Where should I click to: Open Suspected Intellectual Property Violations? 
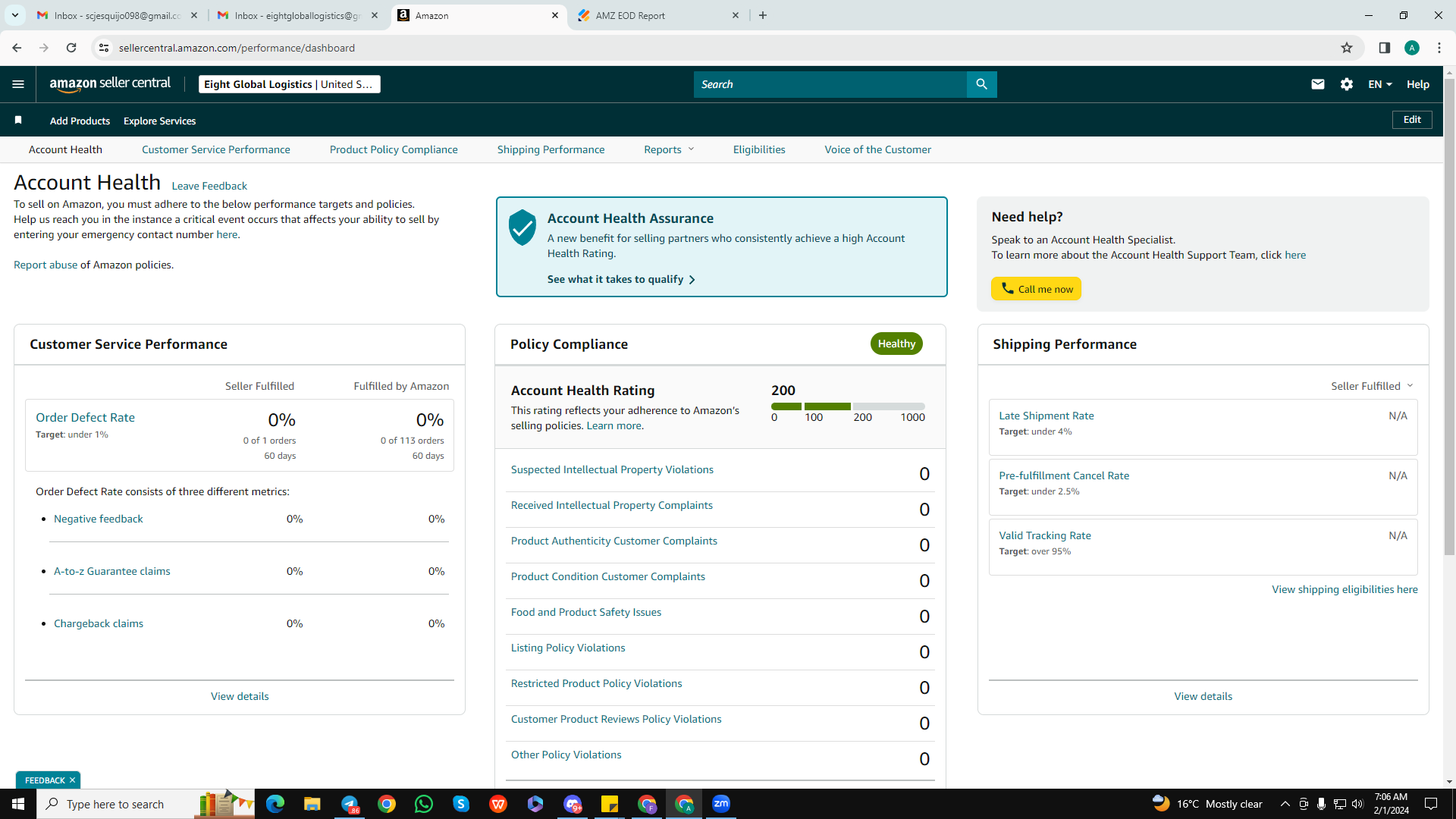point(612,469)
